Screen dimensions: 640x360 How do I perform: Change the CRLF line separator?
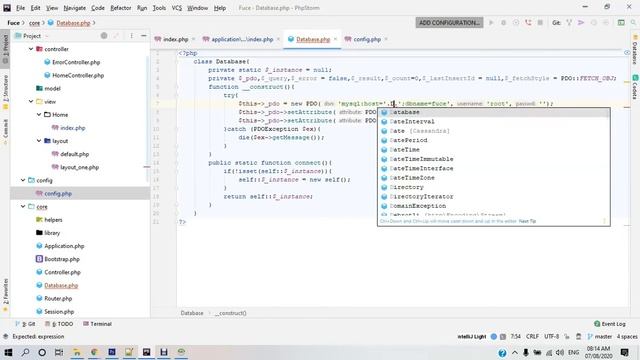click(x=532, y=336)
